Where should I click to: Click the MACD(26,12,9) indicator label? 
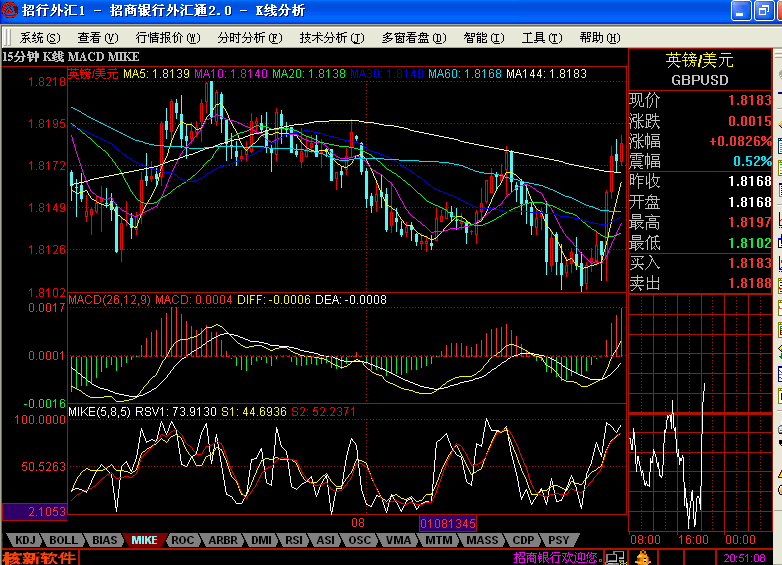coord(109,300)
